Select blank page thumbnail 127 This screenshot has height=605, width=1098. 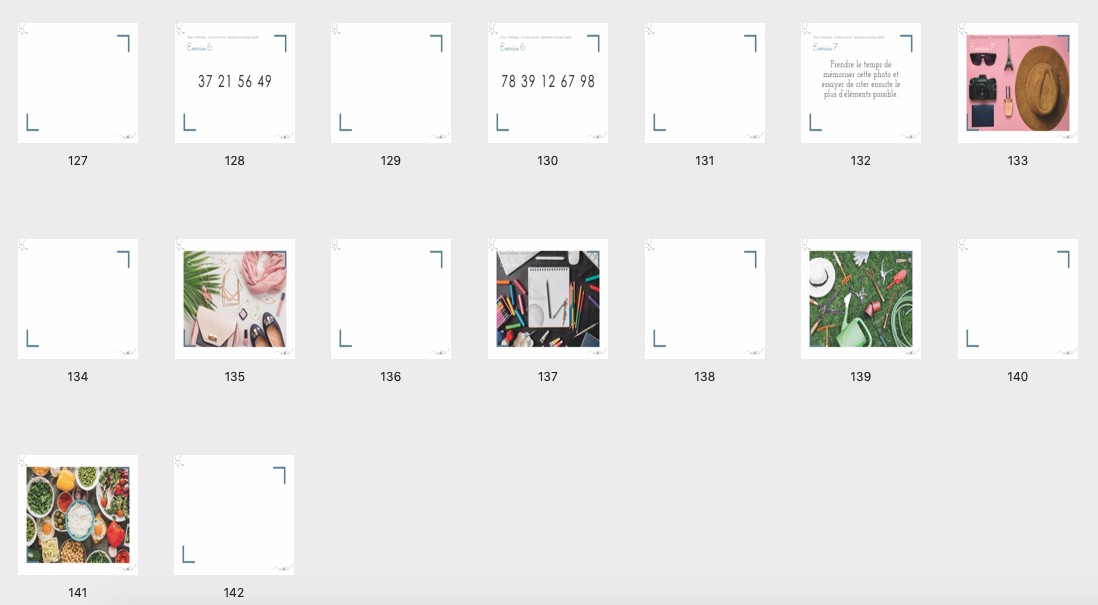coord(78,83)
